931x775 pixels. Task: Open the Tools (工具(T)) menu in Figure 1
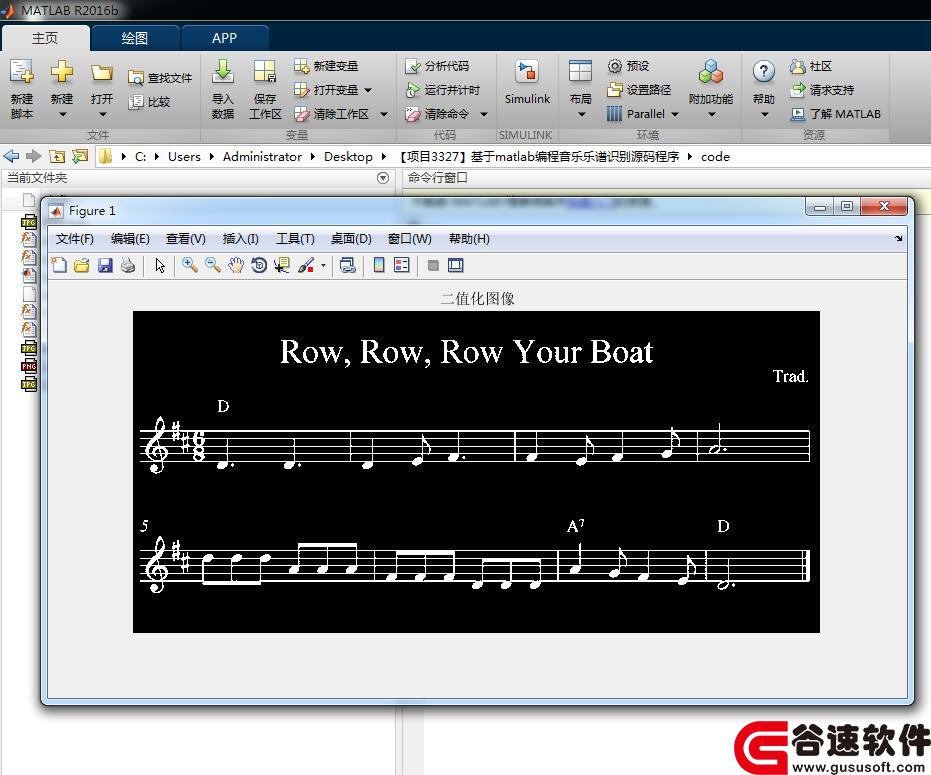pos(295,239)
